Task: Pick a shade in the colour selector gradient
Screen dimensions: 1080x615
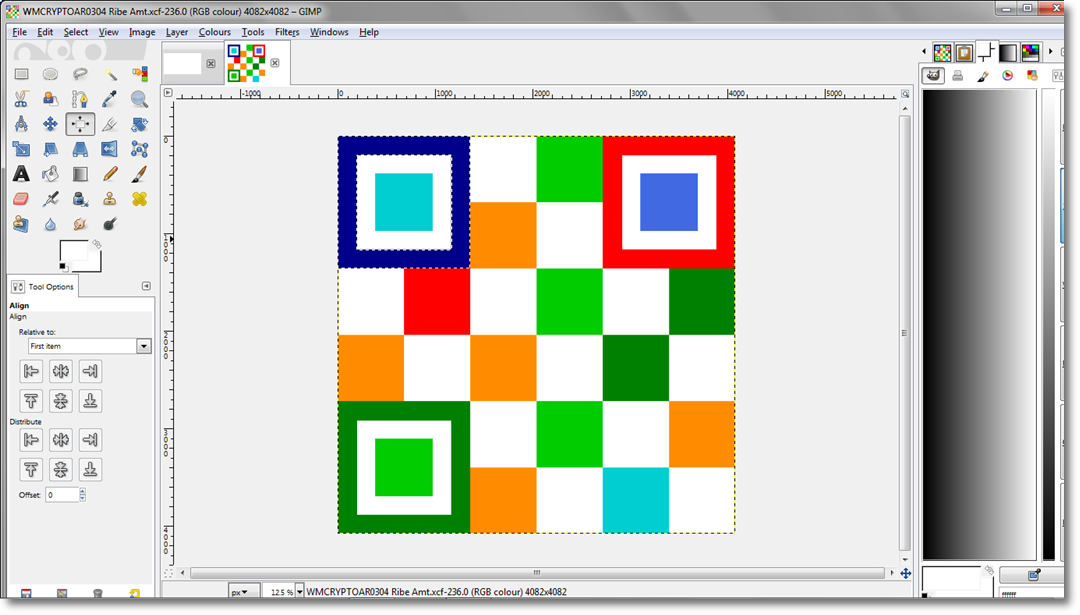Action: (x=979, y=324)
